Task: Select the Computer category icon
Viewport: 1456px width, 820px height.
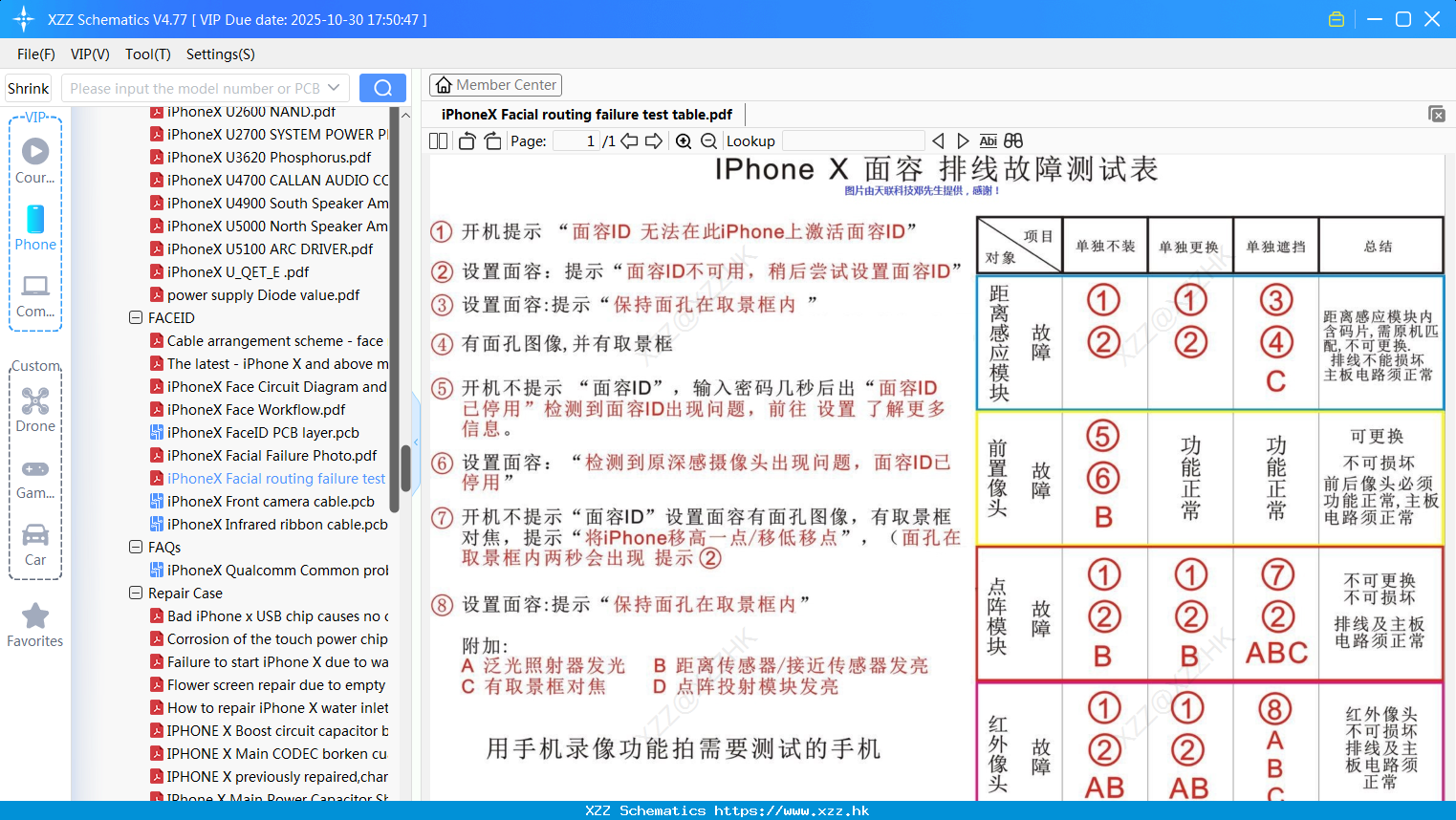Action: (x=35, y=295)
